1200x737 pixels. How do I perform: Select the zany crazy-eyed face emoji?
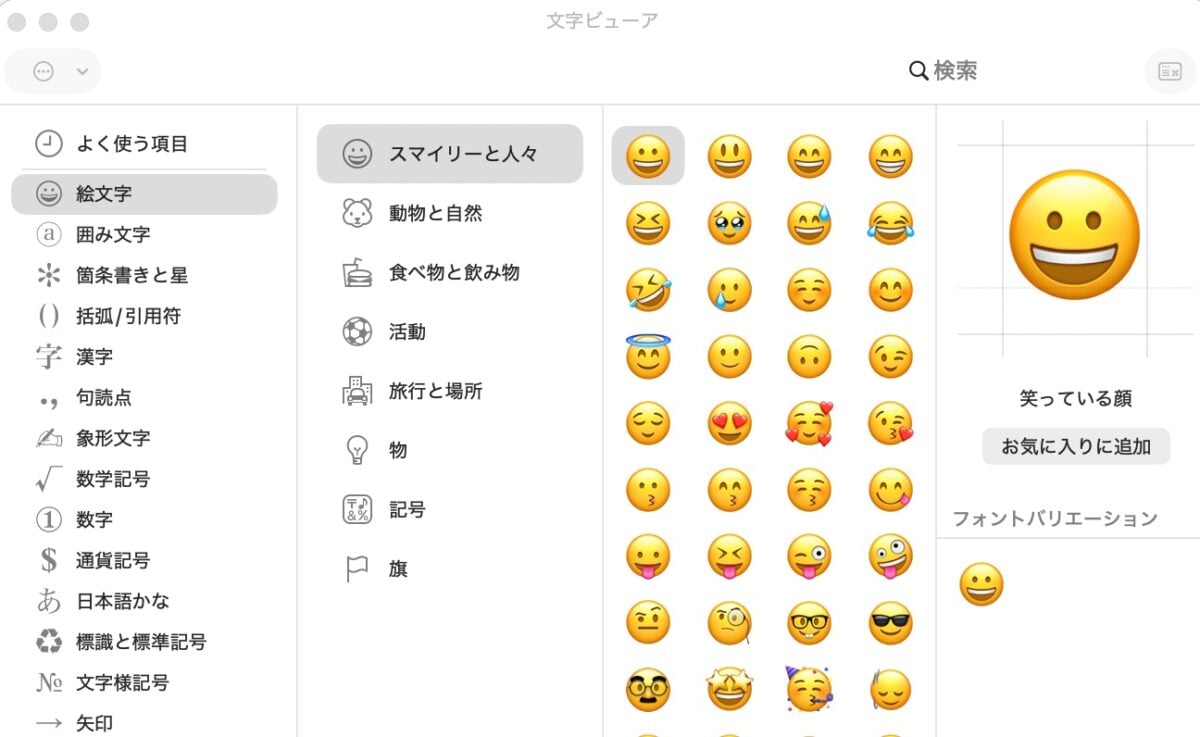tap(890, 556)
